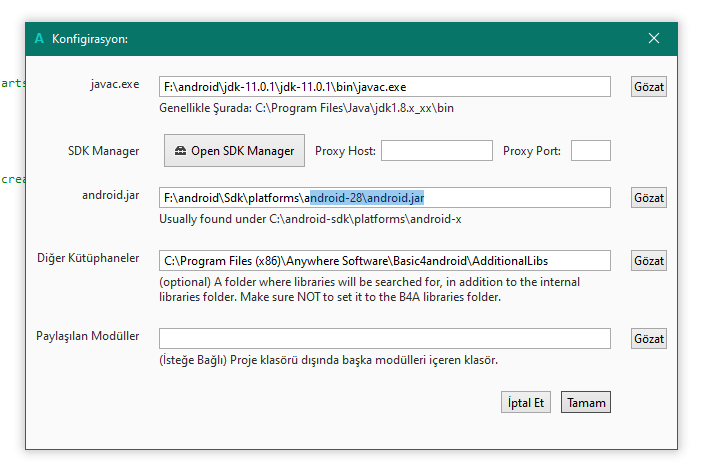Browse for Diğer Kütüphaneler folder with Gözat

(649, 261)
